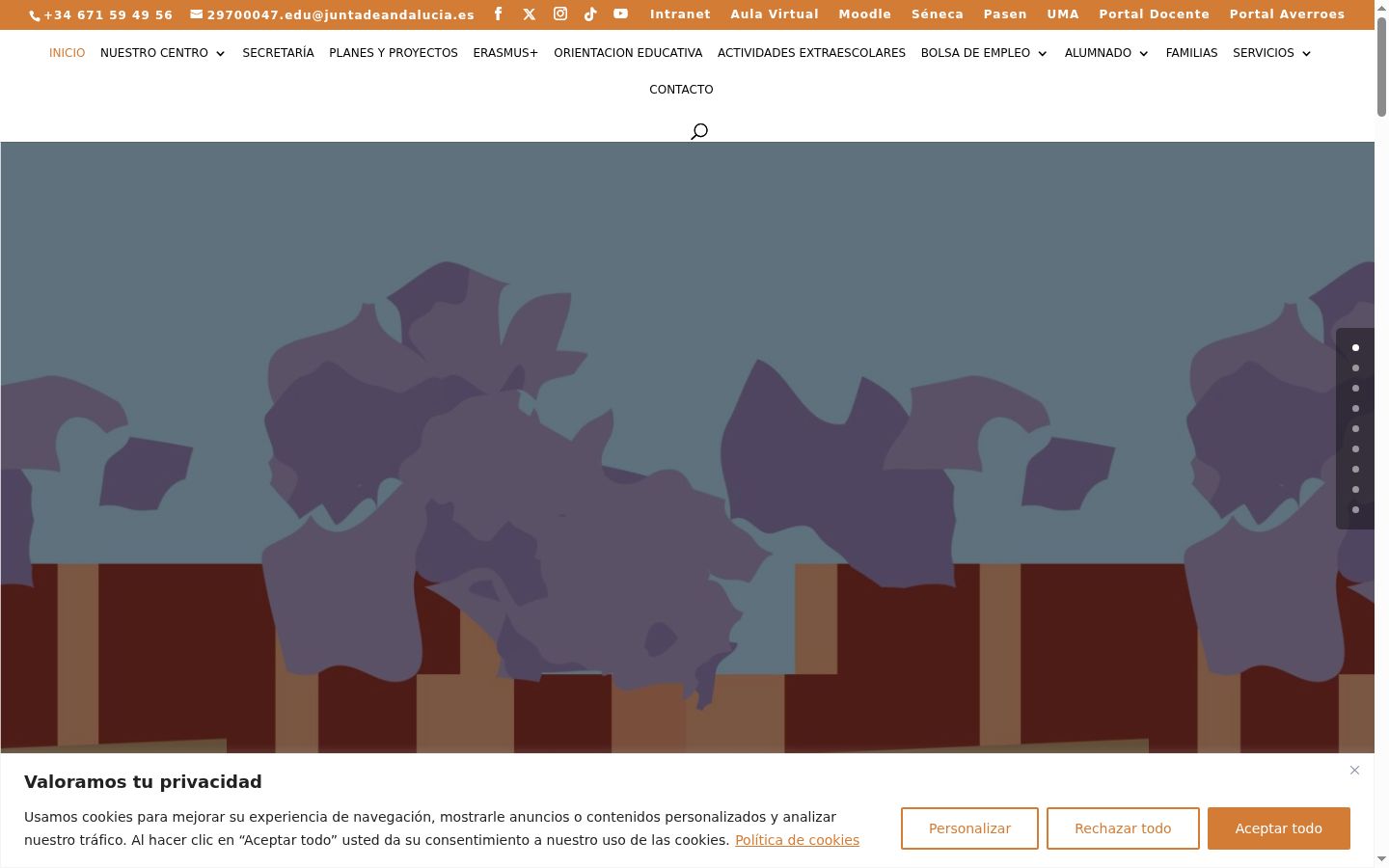This screenshot has width=1389, height=868.
Task: Open the Portal Docente link
Action: tap(1155, 14)
